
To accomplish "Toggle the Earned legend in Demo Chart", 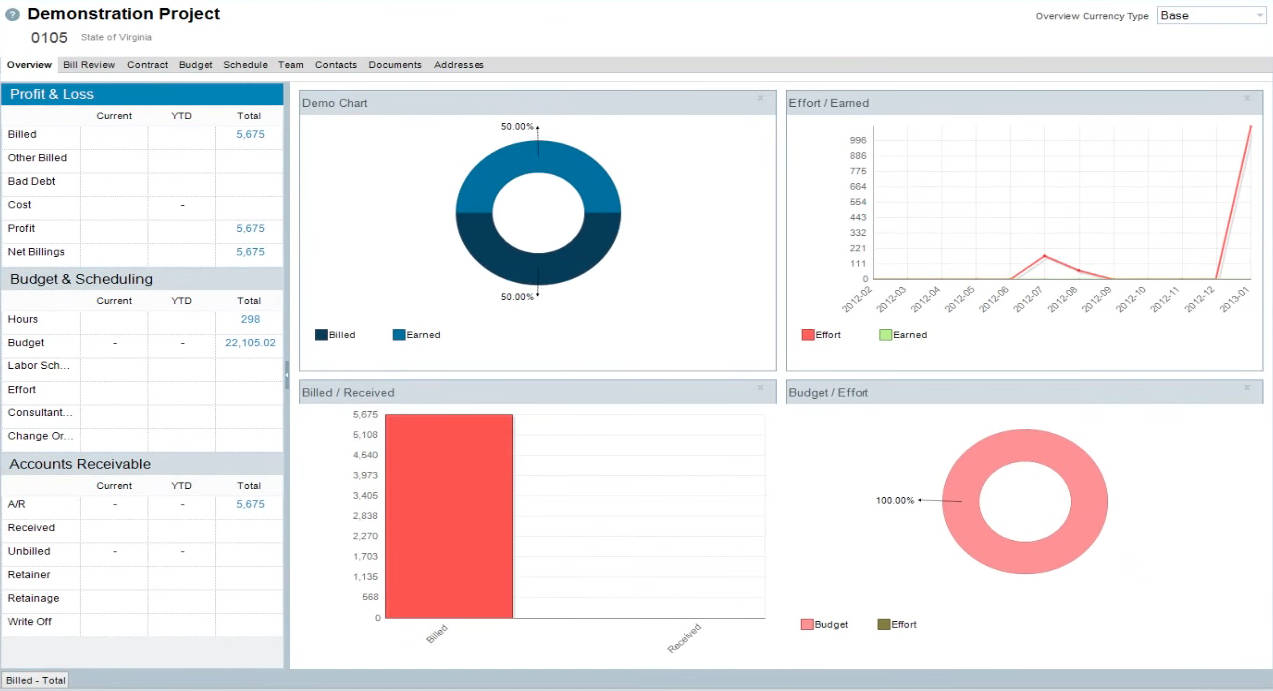I will [x=416, y=335].
